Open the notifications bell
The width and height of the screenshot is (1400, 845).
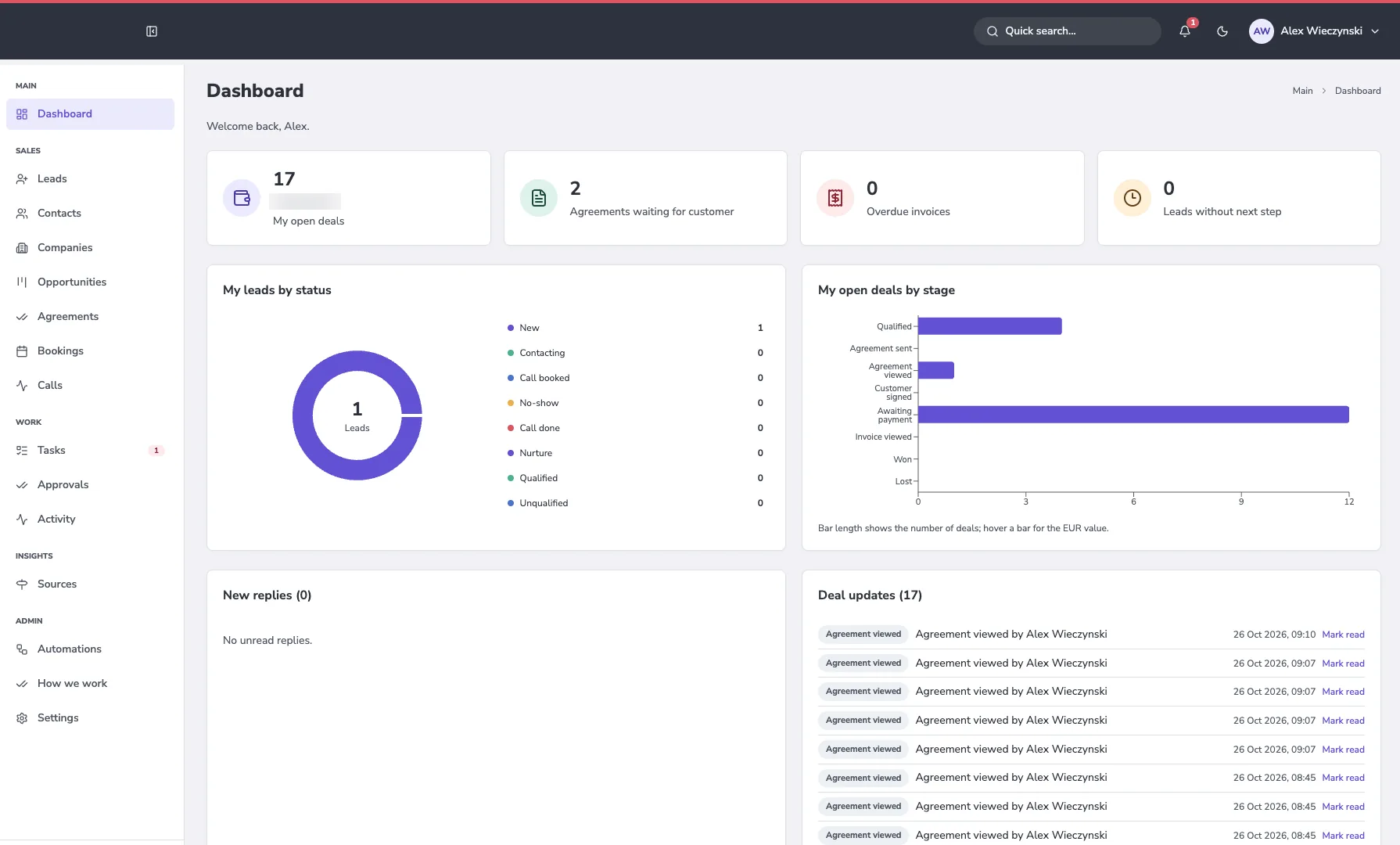(x=1185, y=31)
